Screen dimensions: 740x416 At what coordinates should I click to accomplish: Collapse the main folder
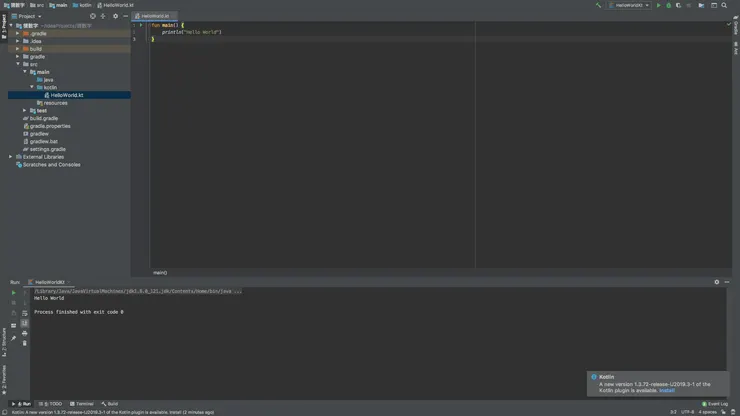pos(25,72)
